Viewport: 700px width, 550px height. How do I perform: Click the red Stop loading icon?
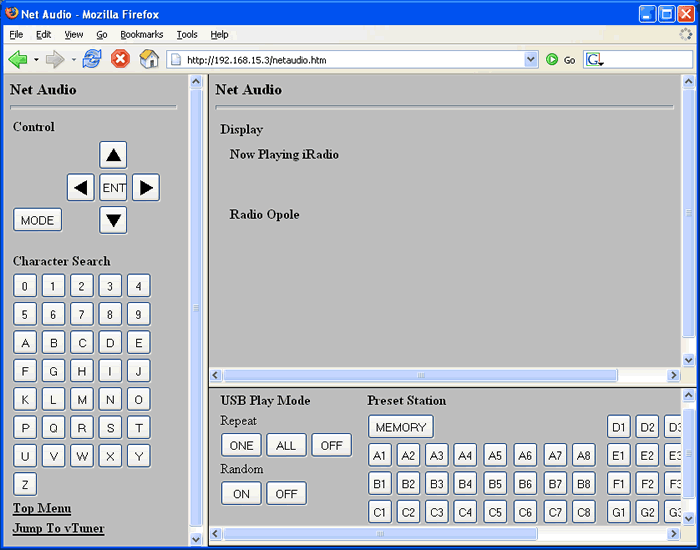120,59
